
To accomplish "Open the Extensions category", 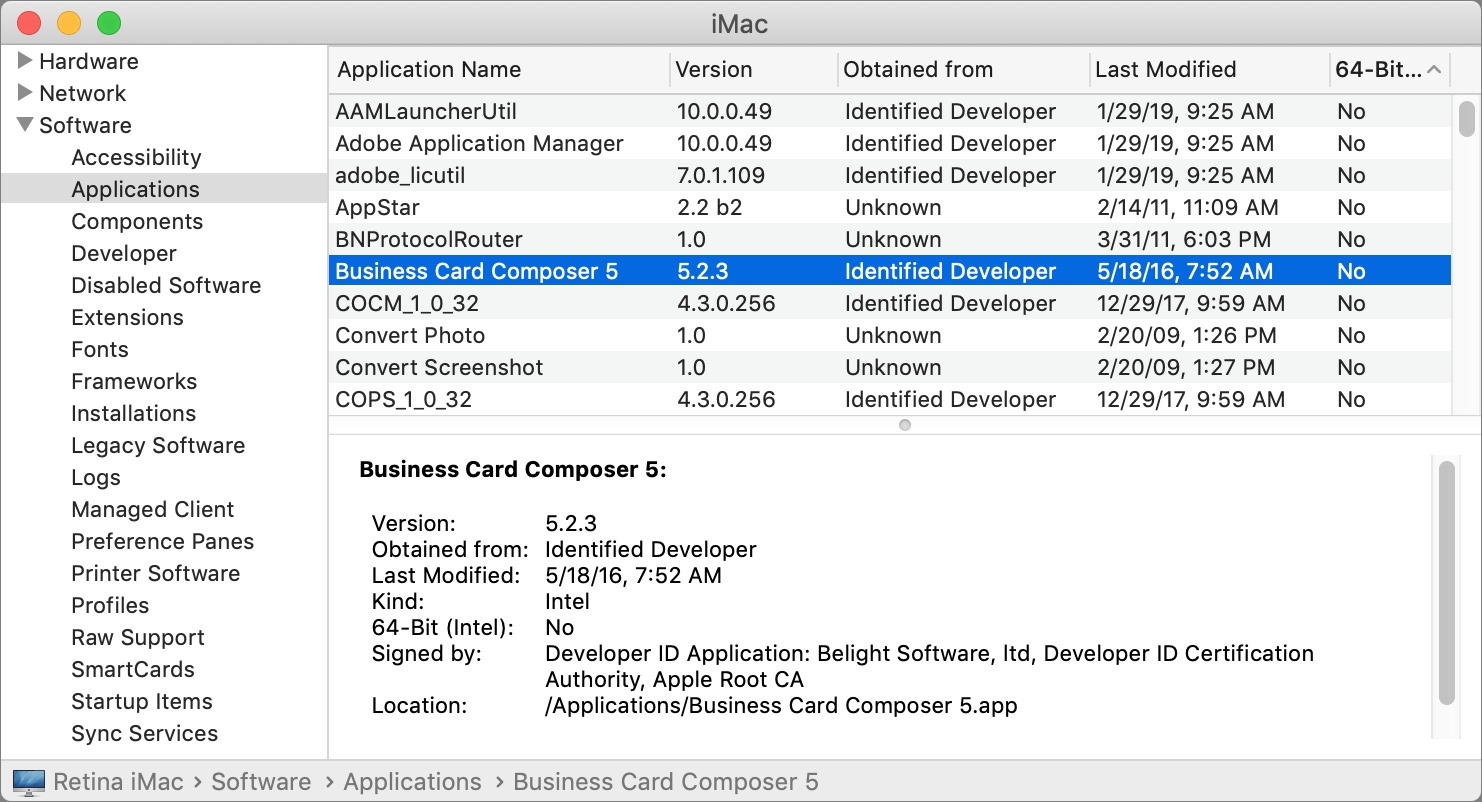I will [x=127, y=317].
